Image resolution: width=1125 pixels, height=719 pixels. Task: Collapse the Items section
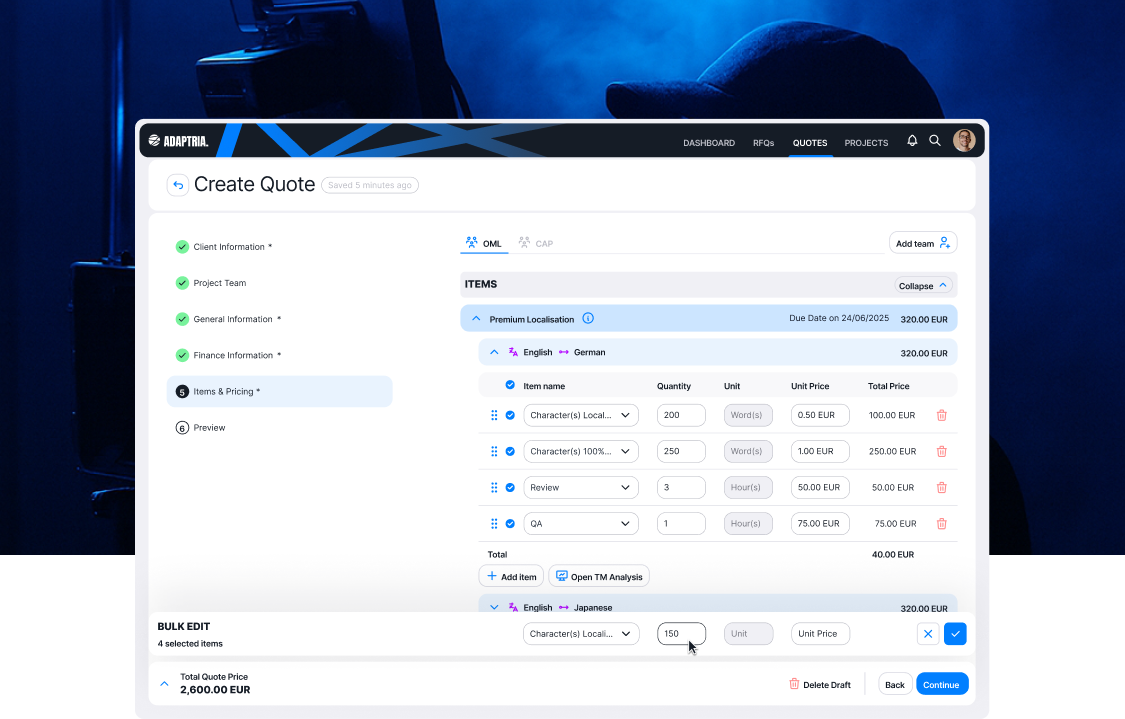pos(923,286)
